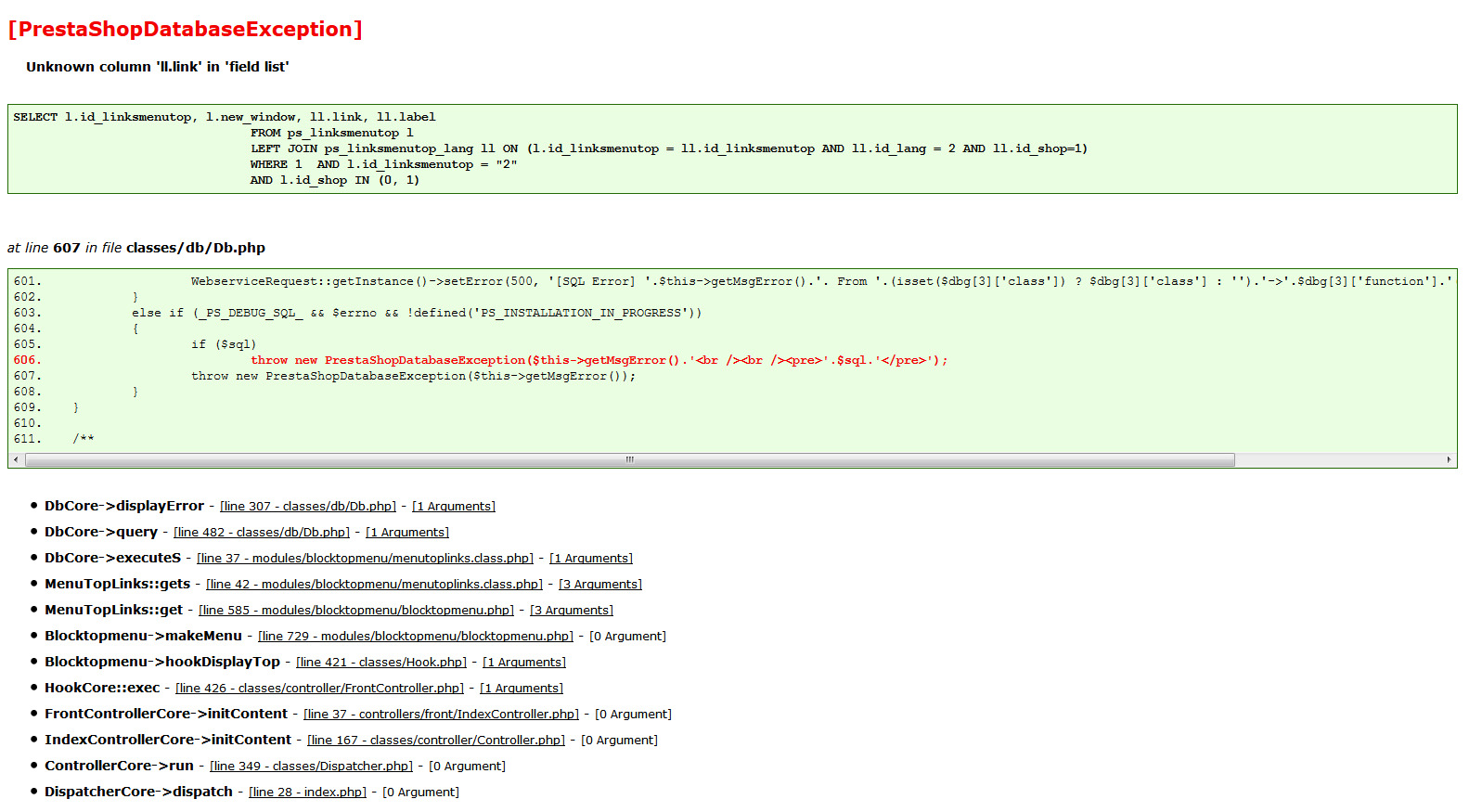Click the horizontal scrollbar thumb in code box
The height and width of the screenshot is (812, 1469).
[x=629, y=460]
